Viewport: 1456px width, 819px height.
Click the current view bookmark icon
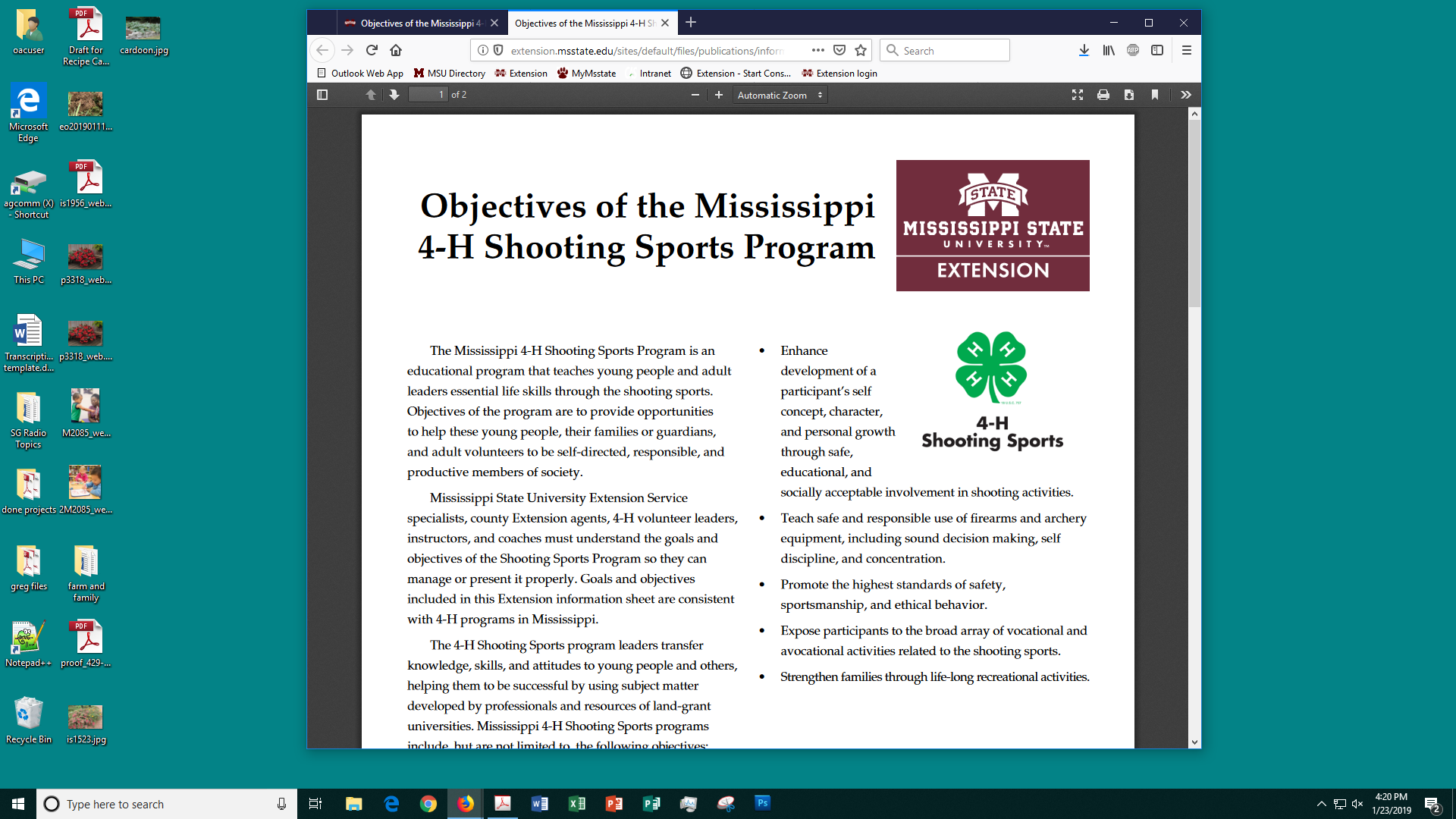point(1155,95)
